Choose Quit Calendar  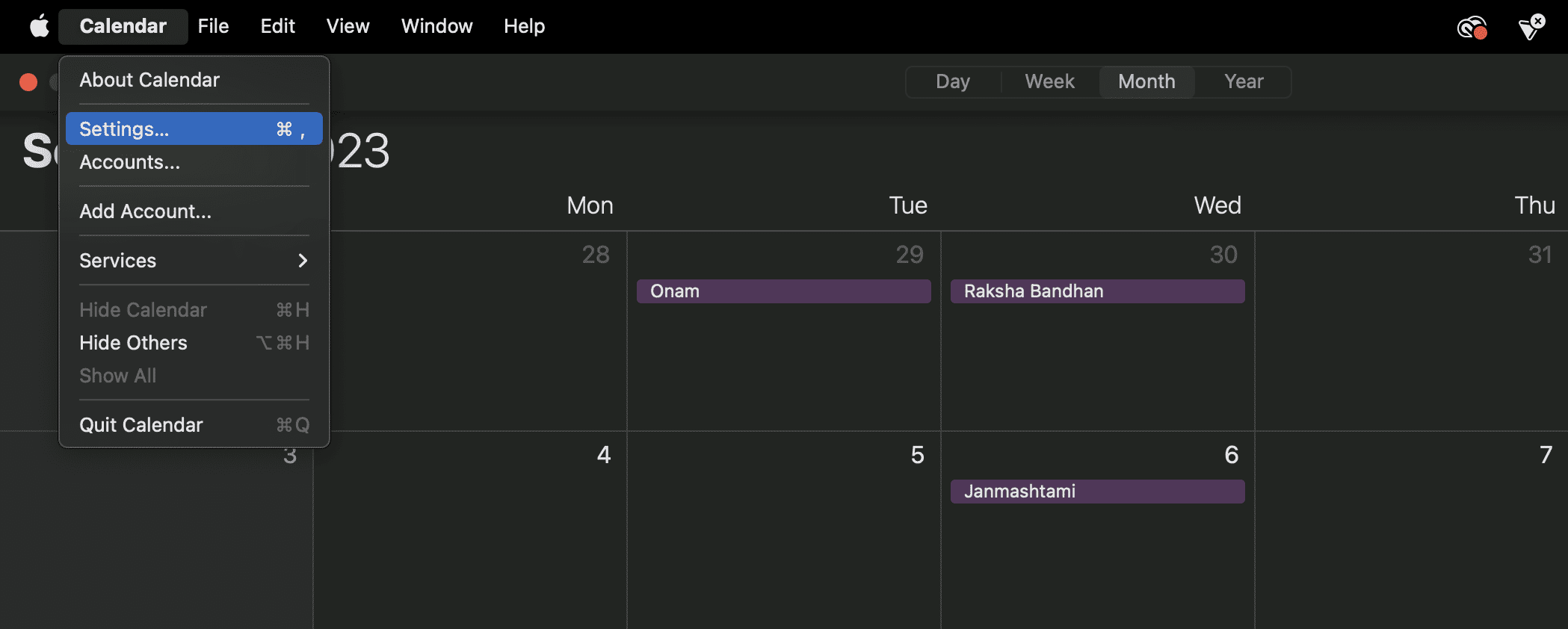tap(194, 425)
